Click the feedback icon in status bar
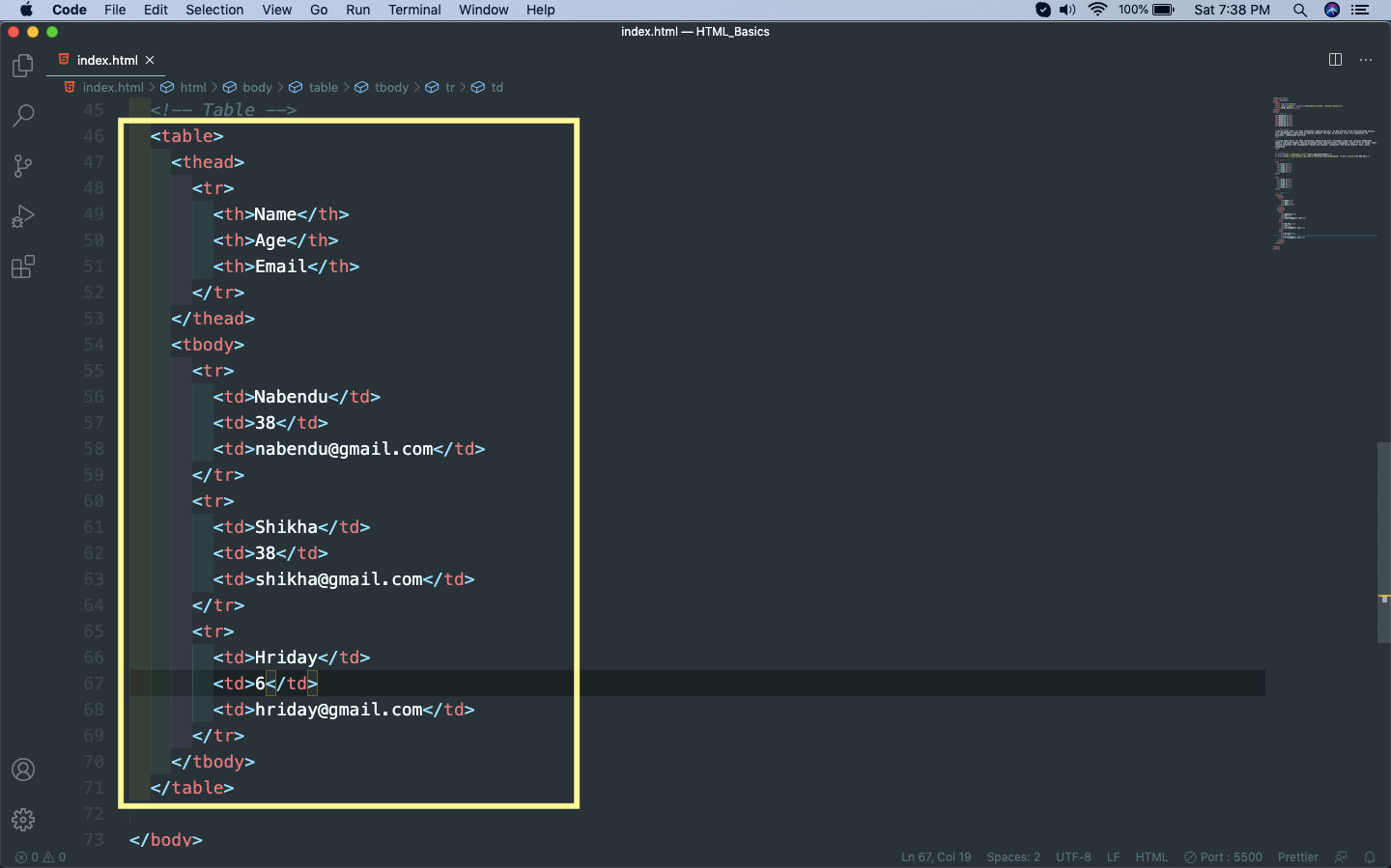The width and height of the screenshot is (1391, 868). tap(1341, 857)
